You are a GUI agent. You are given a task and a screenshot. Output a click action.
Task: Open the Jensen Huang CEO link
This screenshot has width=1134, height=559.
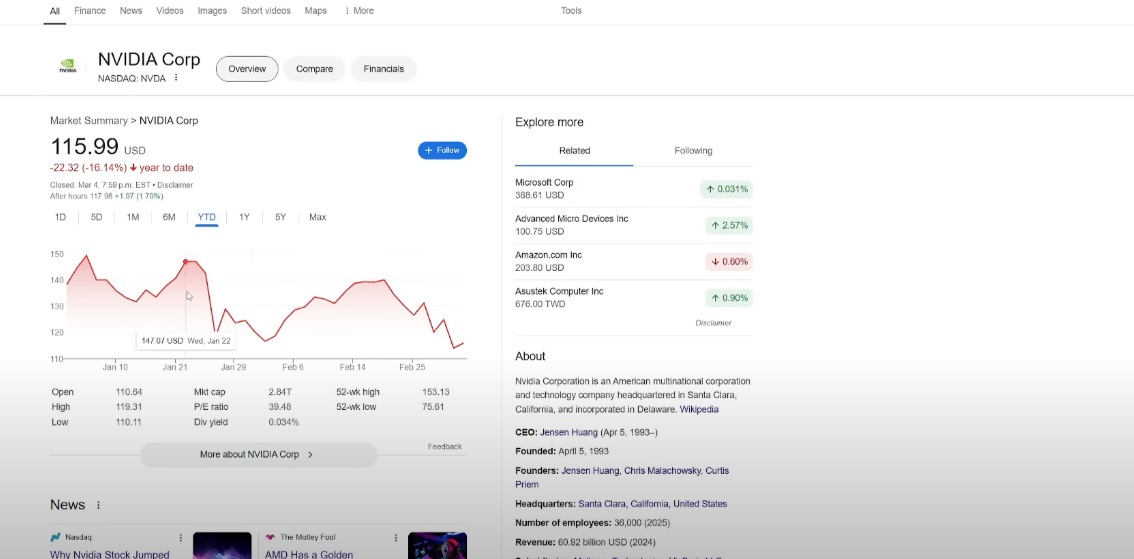pos(568,432)
